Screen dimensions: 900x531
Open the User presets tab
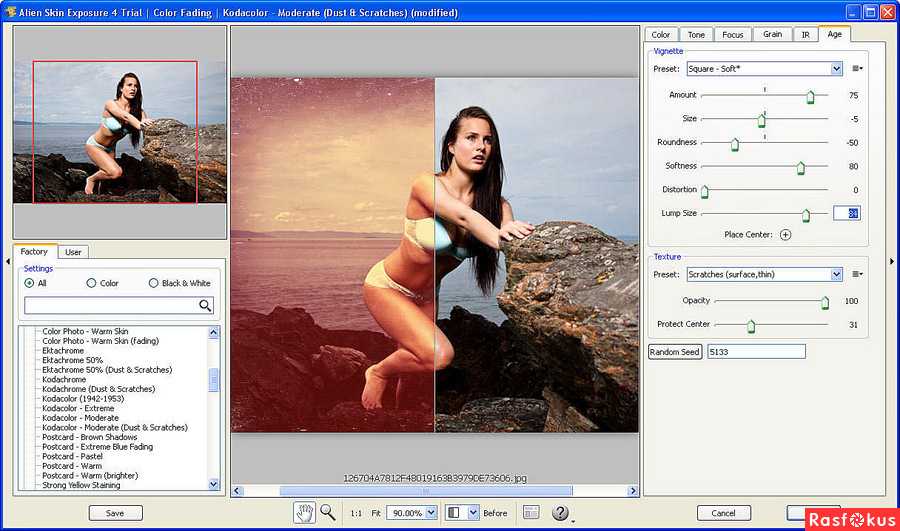coord(73,252)
